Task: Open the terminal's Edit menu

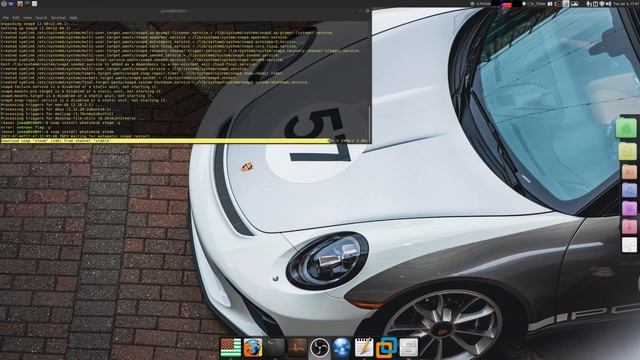Action: point(16,18)
